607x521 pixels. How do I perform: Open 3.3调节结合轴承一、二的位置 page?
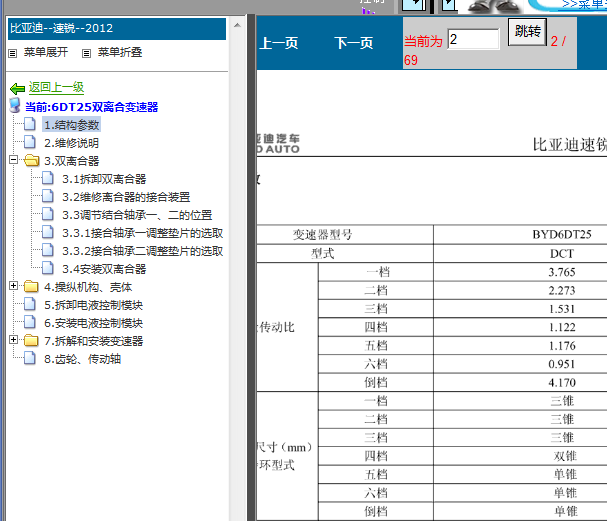[137, 215]
